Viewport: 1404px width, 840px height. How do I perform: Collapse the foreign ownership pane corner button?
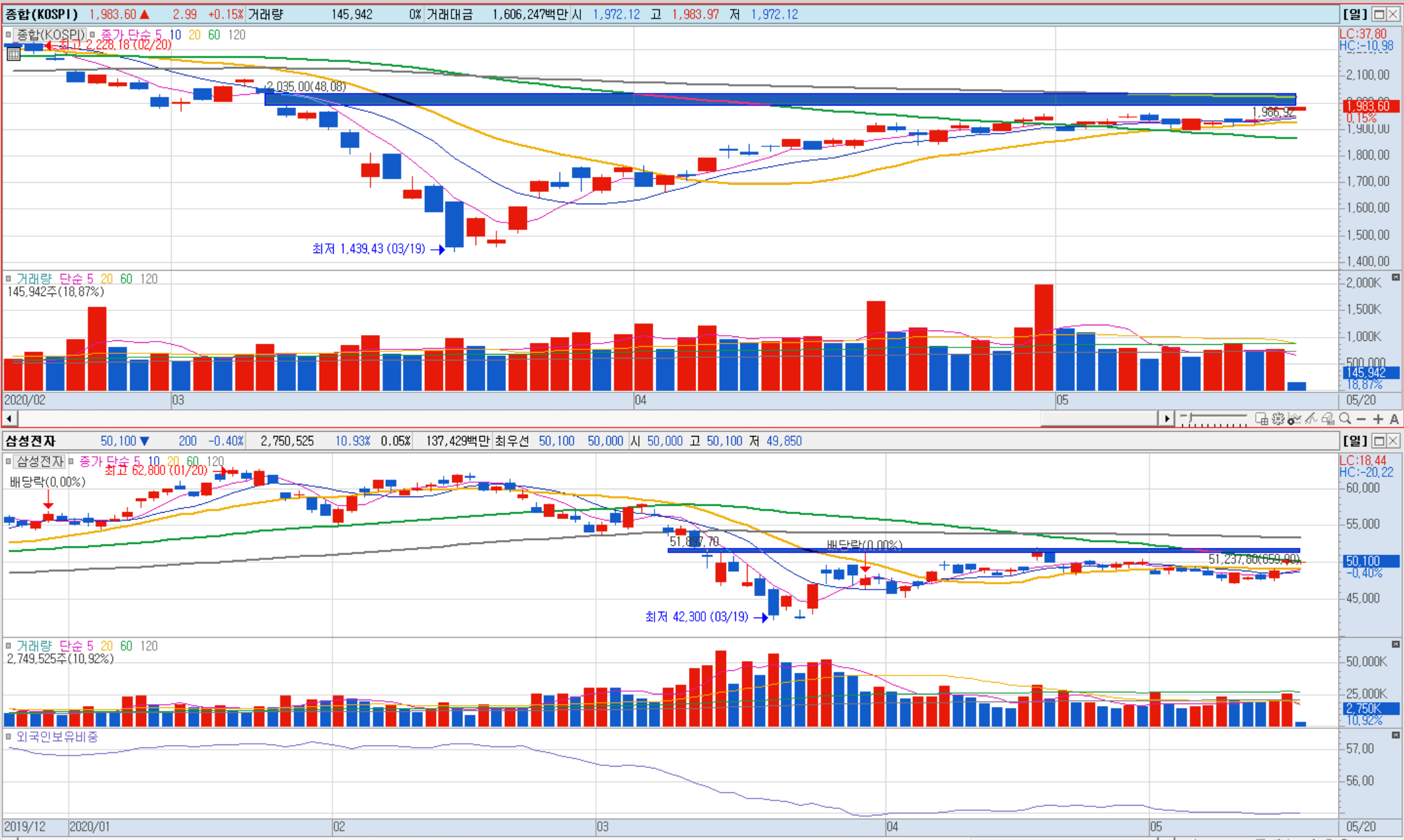coord(1396,735)
